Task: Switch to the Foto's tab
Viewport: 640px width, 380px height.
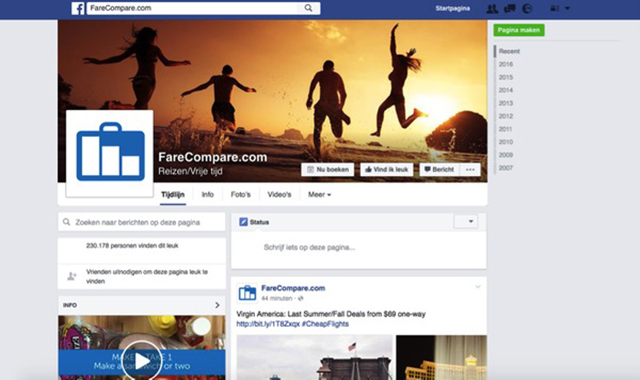Action: [x=240, y=195]
